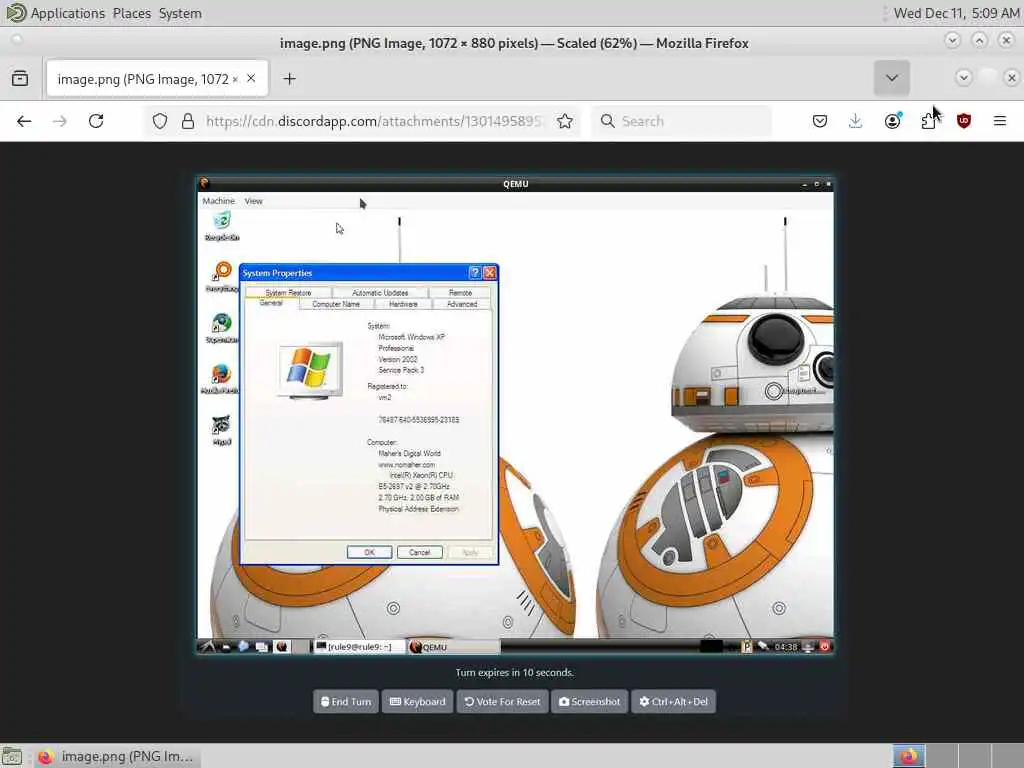Select the General tab

tap(271, 304)
